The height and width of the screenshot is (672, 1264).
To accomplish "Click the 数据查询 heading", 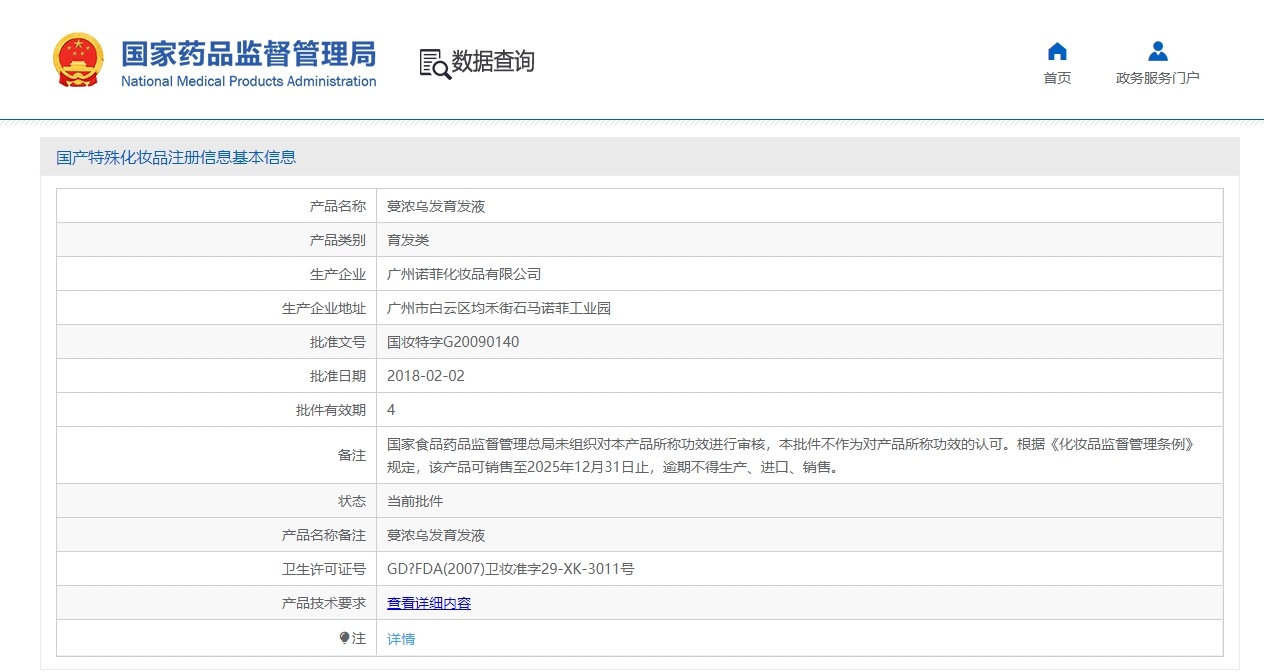I will 493,62.
